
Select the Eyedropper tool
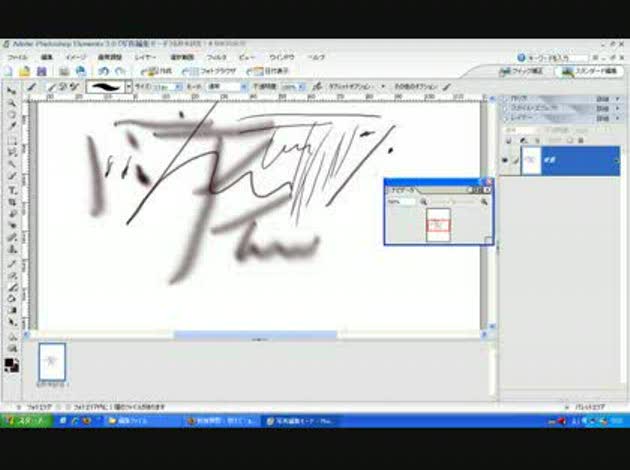click(12, 127)
